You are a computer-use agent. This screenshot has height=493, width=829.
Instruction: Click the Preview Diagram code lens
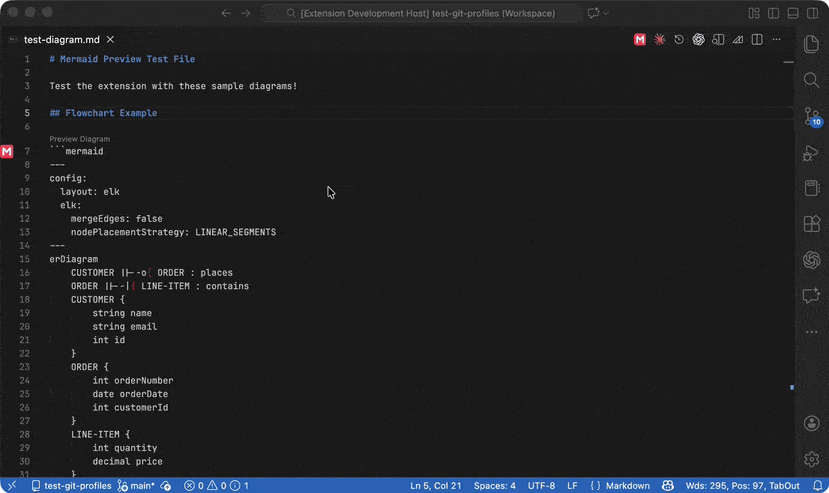pos(80,139)
